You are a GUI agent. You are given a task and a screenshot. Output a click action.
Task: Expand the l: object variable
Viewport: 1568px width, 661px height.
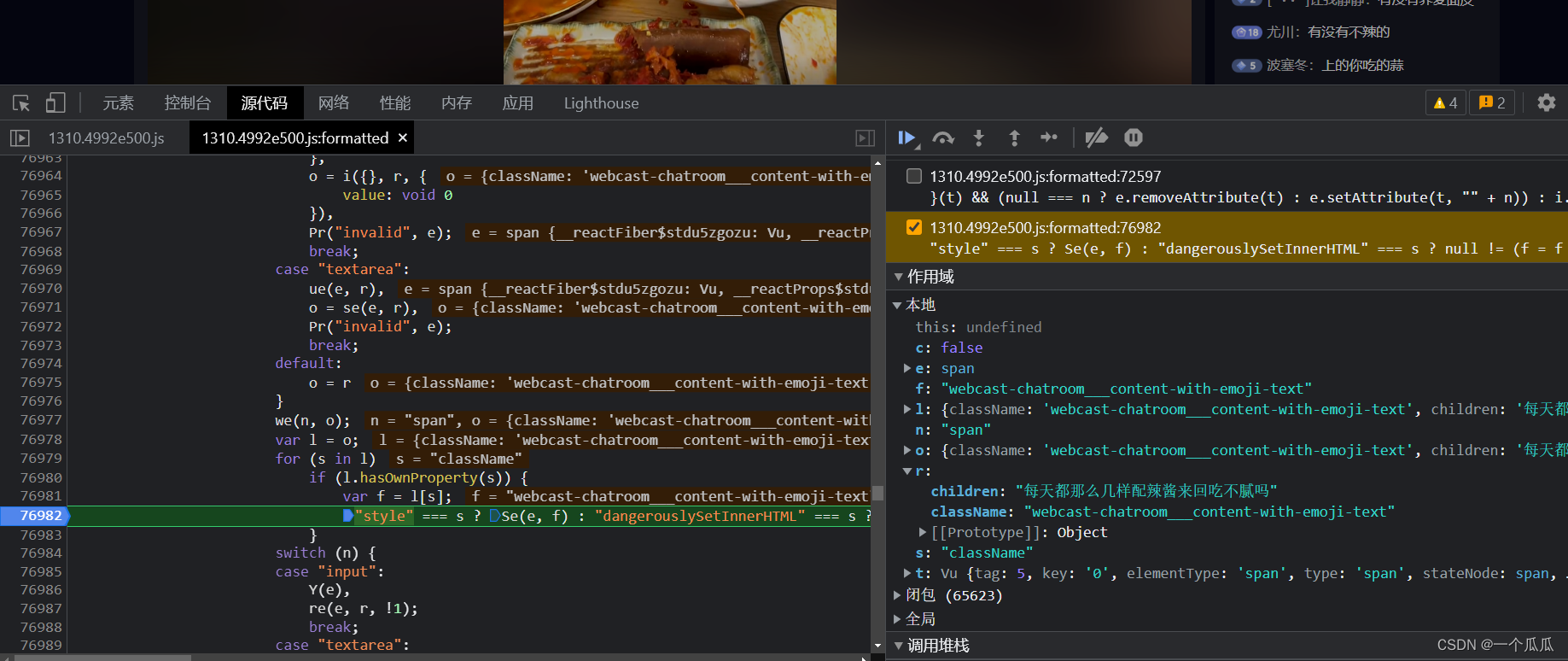click(907, 409)
